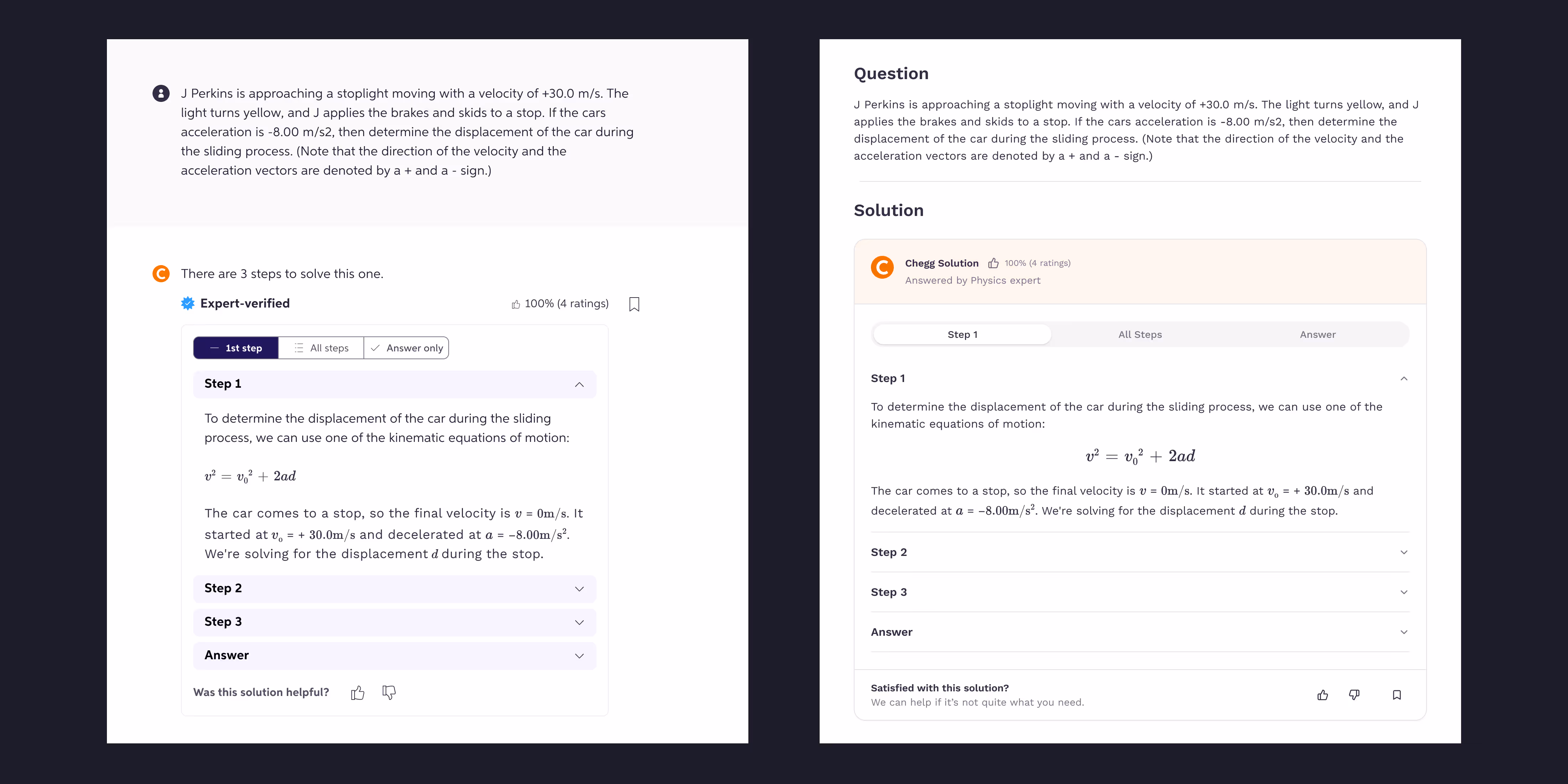This screenshot has width=1568, height=784.
Task: Give thumbs up under 'Was this solution helpful?'
Action: point(357,693)
